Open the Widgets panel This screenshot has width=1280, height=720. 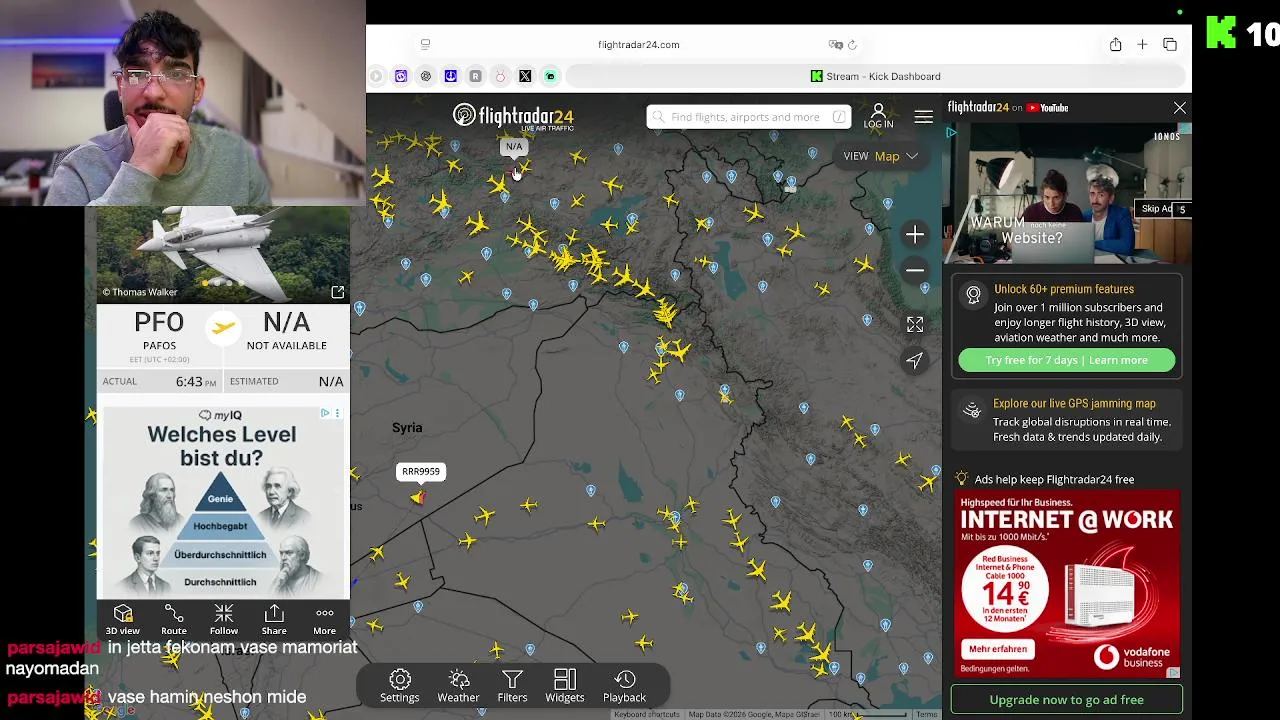(564, 686)
